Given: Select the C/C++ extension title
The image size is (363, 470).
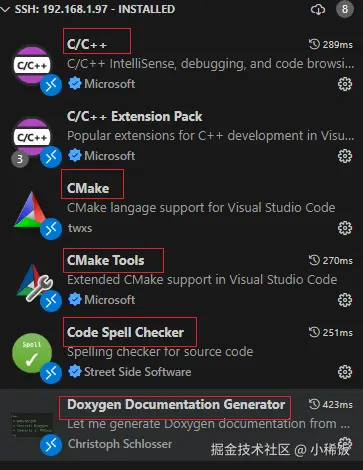Looking at the screenshot, I should point(87,44).
